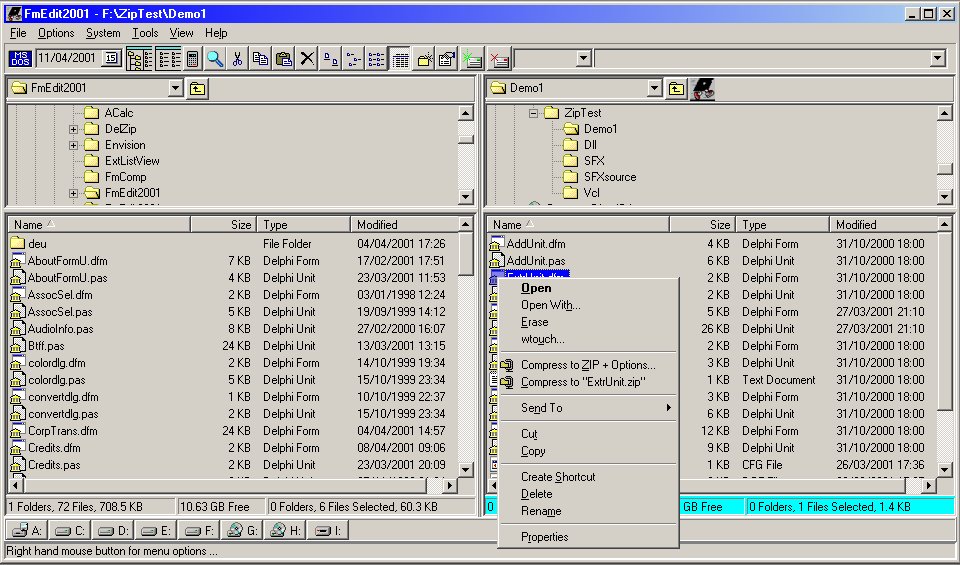Switch to list view mode

coord(377,59)
